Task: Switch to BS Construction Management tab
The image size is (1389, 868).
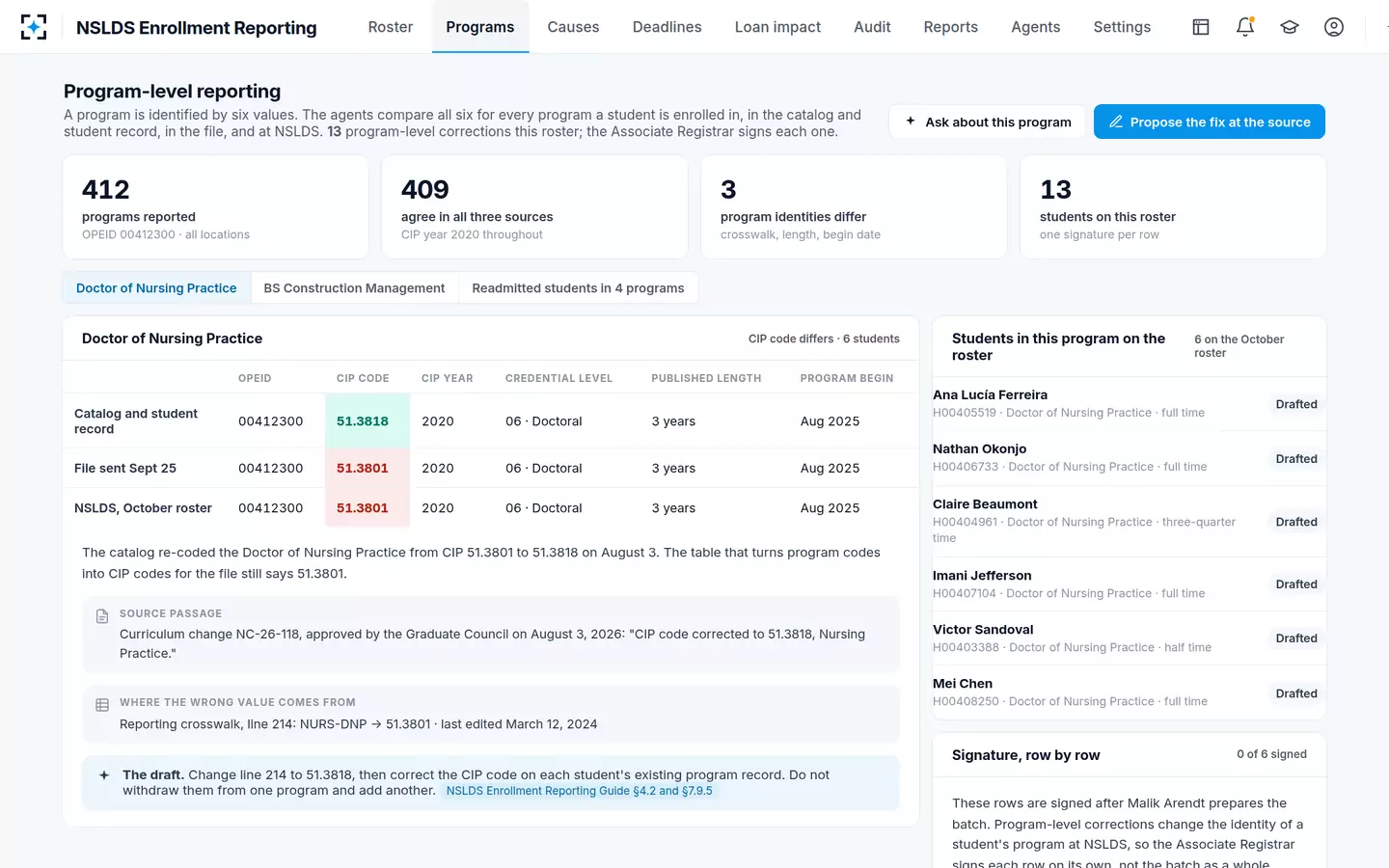Action: pyautogui.click(x=354, y=288)
